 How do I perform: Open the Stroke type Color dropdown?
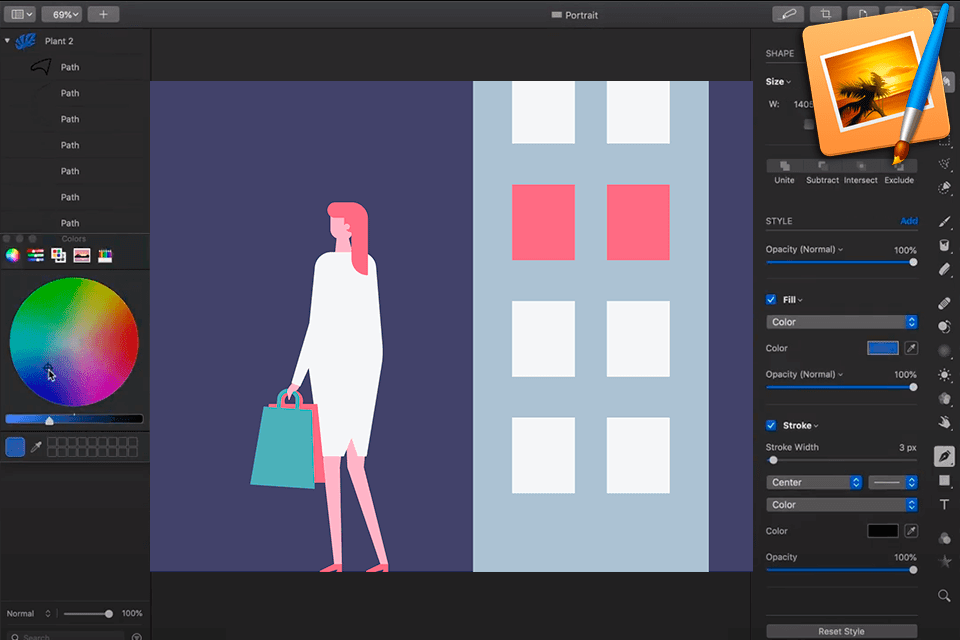coord(841,505)
